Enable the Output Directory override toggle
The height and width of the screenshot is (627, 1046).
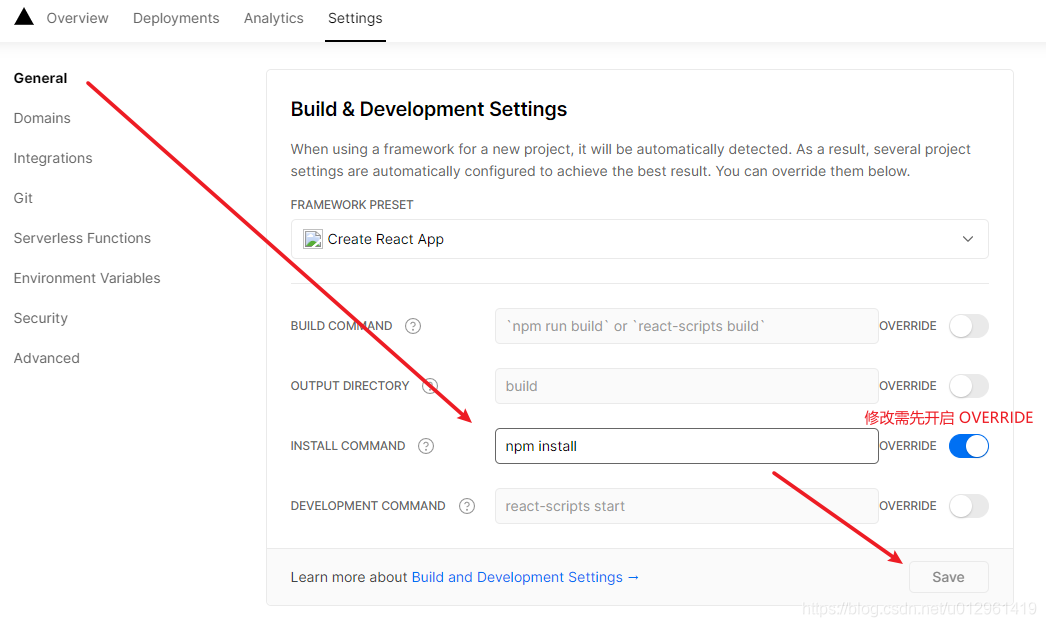(x=969, y=386)
